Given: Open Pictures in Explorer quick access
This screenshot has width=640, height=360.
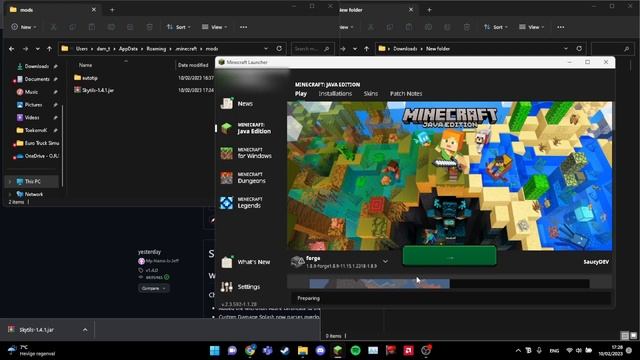Looking at the screenshot, I should coord(29,105).
